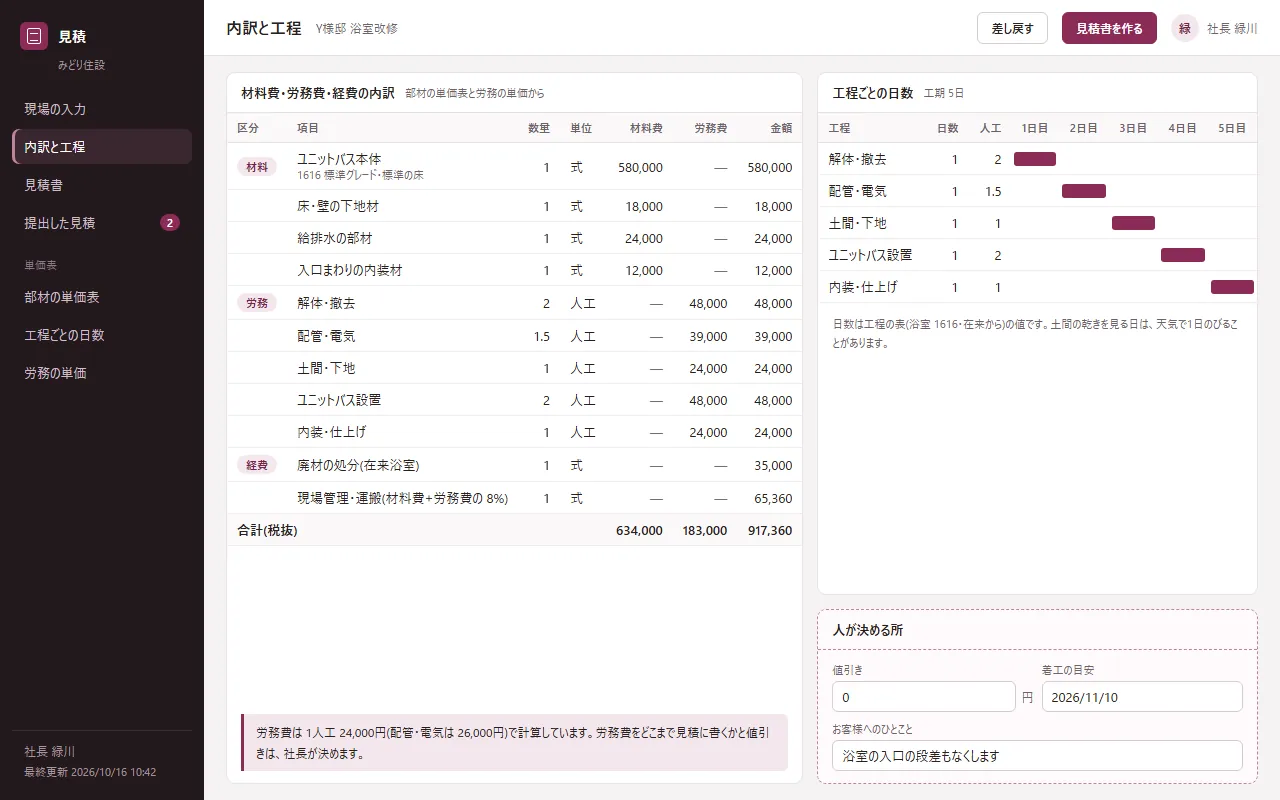Viewport: 1280px width, 800px height.
Task: Select the 給排水の部材 row label
Action: [335, 238]
